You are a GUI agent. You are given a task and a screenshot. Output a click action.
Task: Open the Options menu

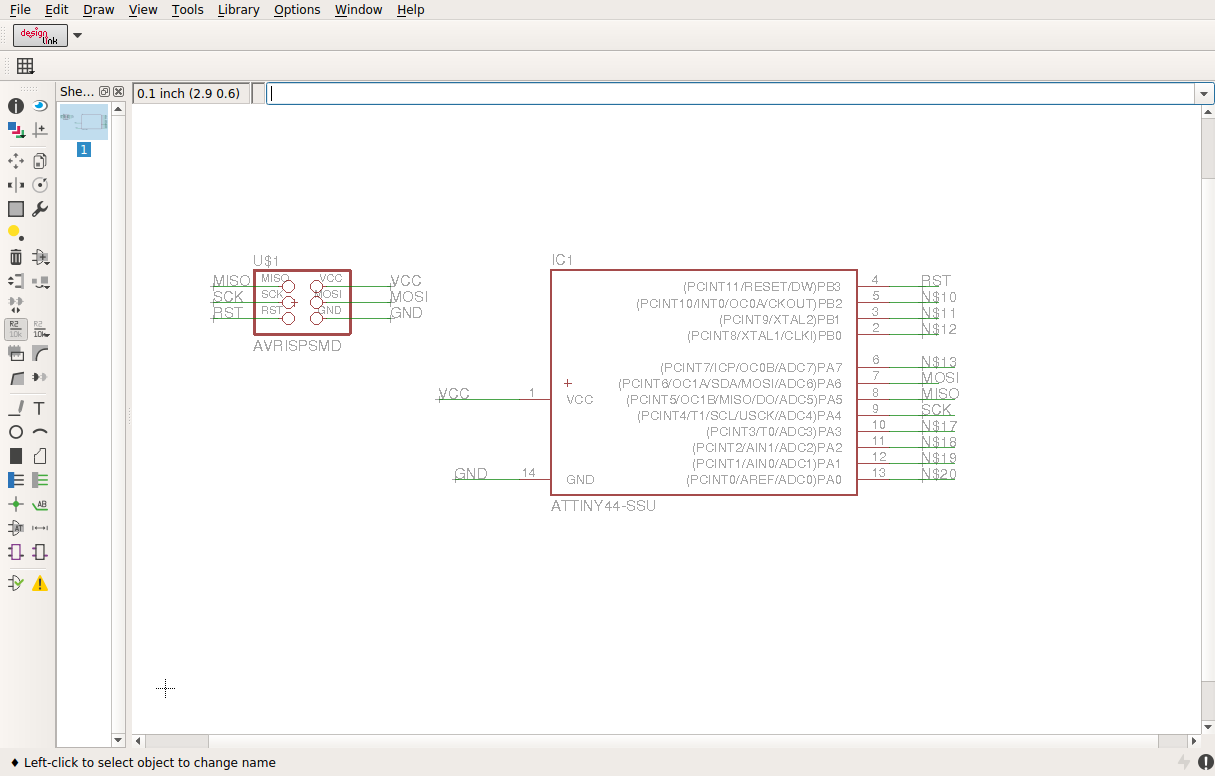pos(297,9)
